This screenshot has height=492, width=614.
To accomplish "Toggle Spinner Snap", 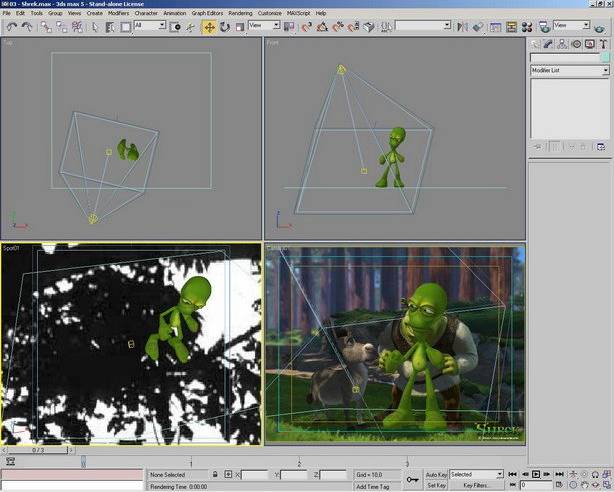I will pos(353,27).
